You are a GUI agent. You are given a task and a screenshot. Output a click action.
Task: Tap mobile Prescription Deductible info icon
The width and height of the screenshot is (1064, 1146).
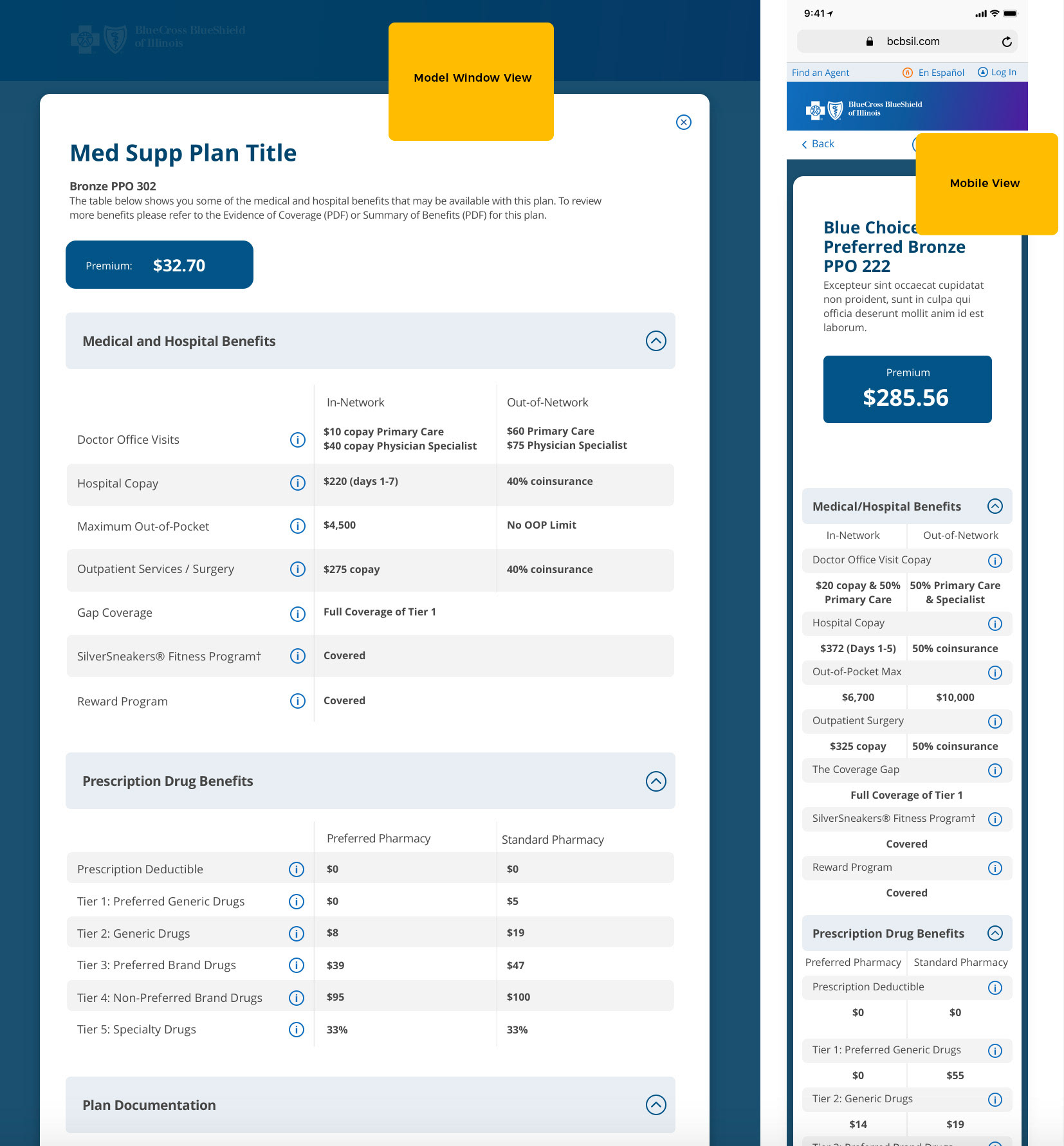click(x=995, y=988)
